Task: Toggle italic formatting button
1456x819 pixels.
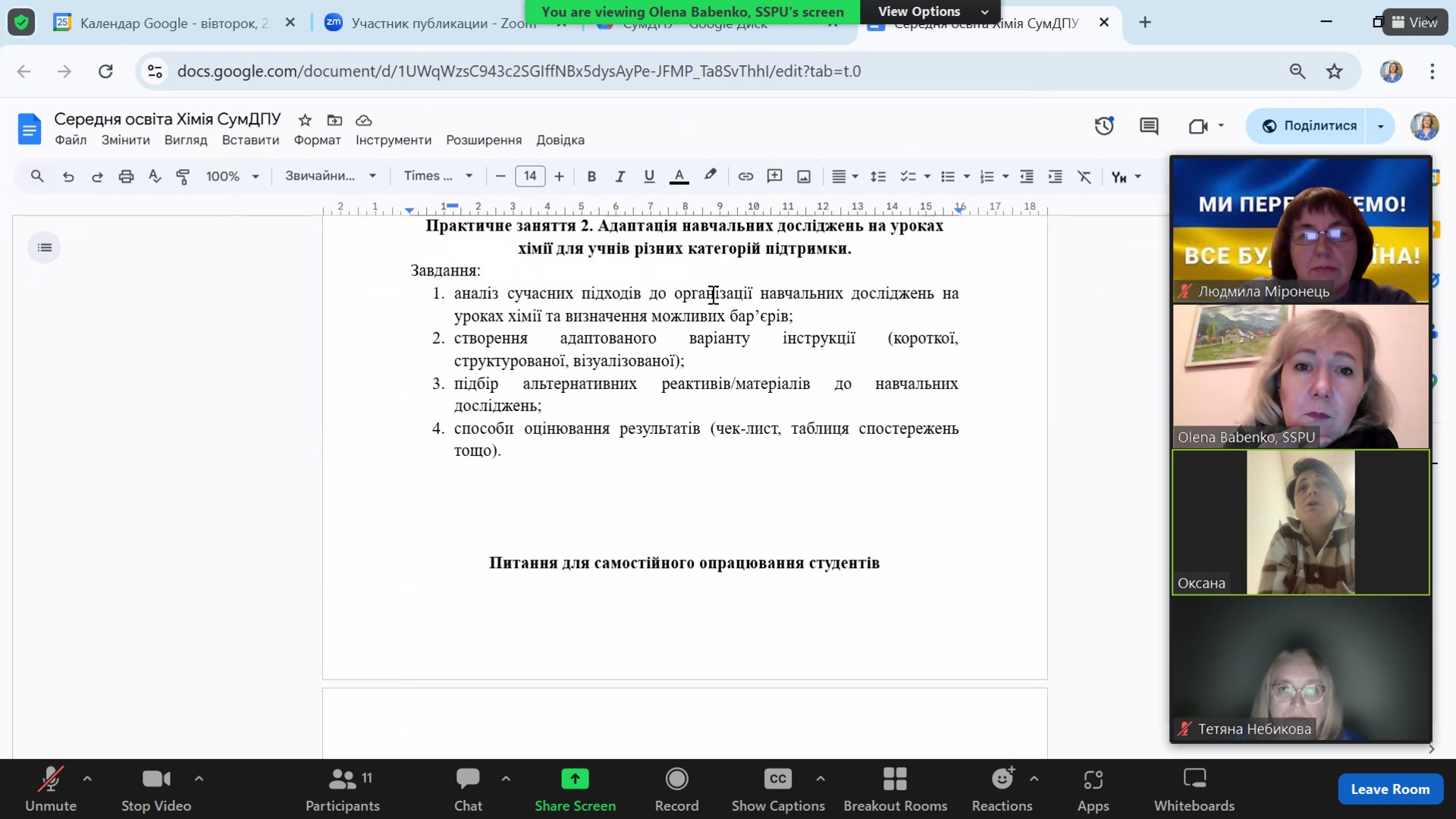Action: click(620, 177)
